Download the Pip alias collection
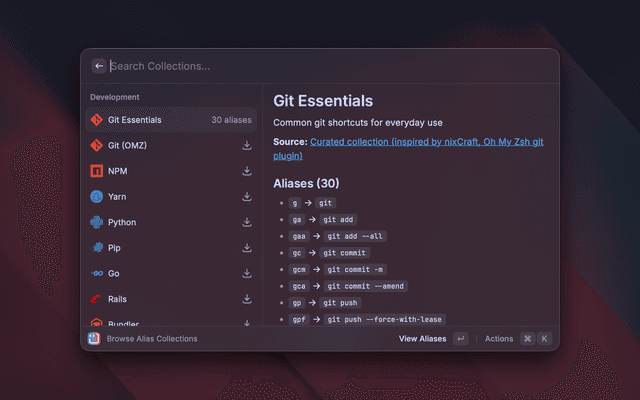Screen dimensions: 640x400 coord(247,248)
